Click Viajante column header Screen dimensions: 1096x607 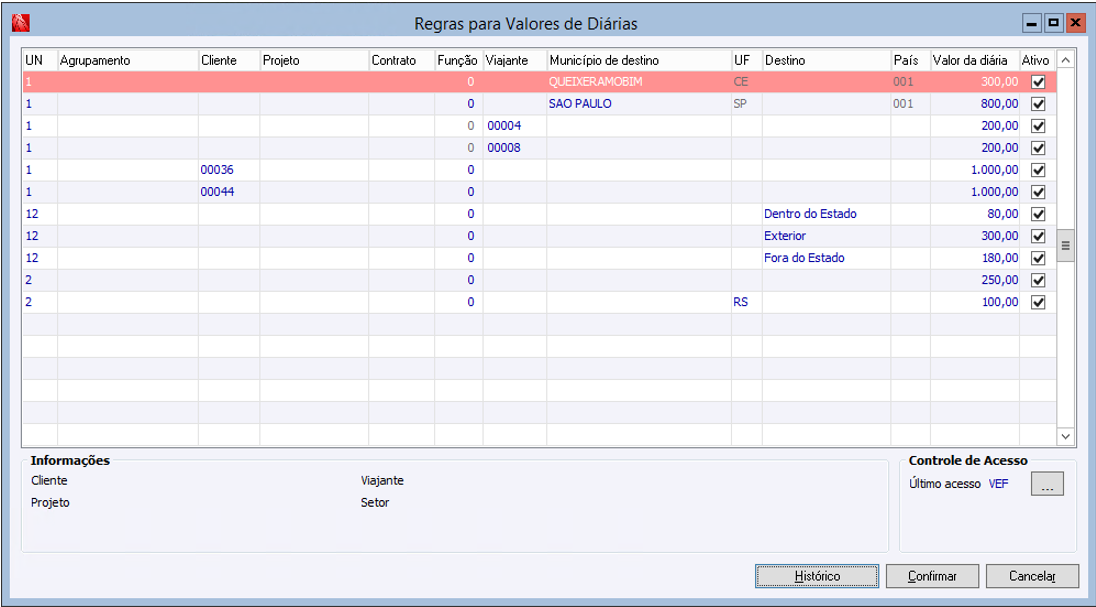click(x=514, y=61)
